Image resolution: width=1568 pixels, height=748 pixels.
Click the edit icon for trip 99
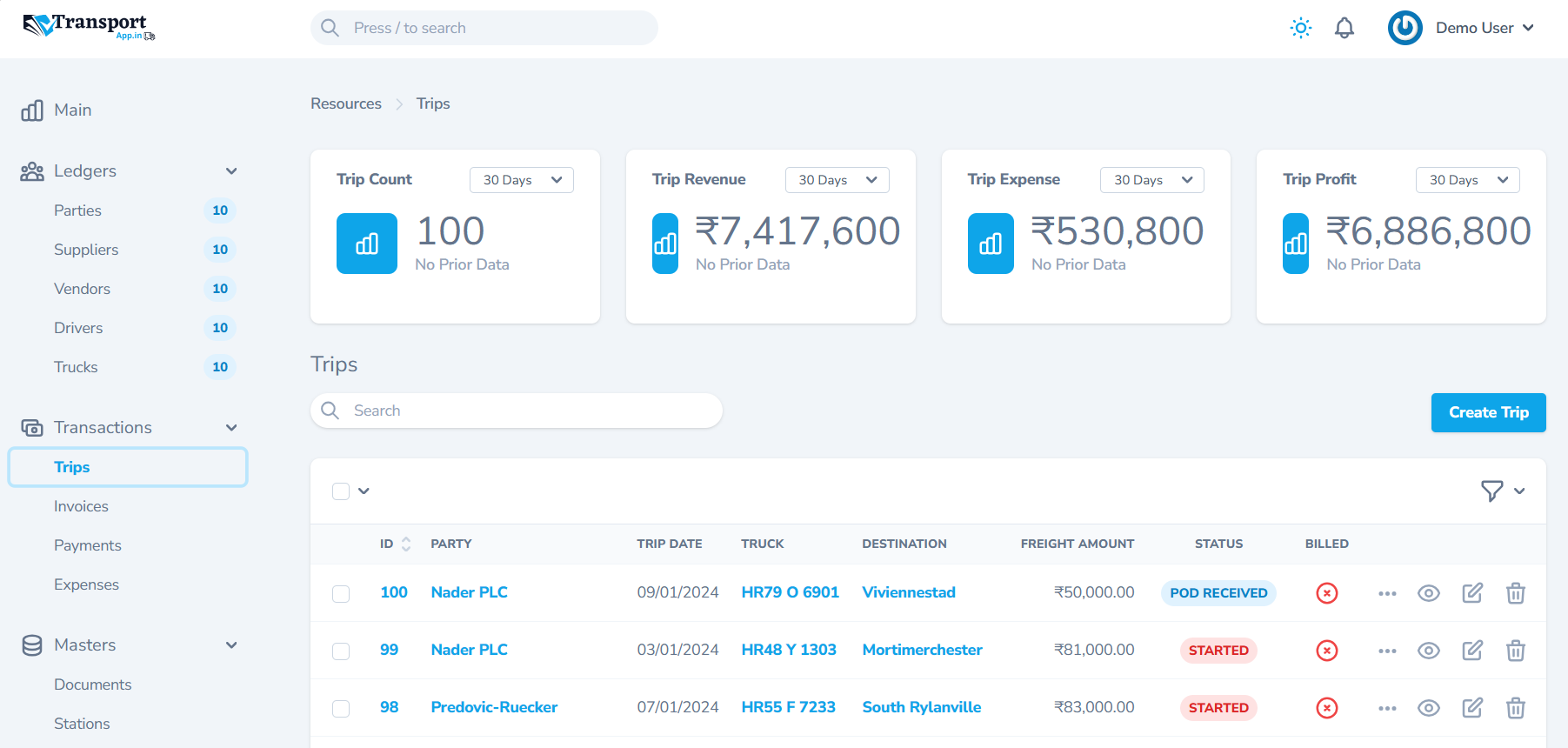pos(1471,651)
